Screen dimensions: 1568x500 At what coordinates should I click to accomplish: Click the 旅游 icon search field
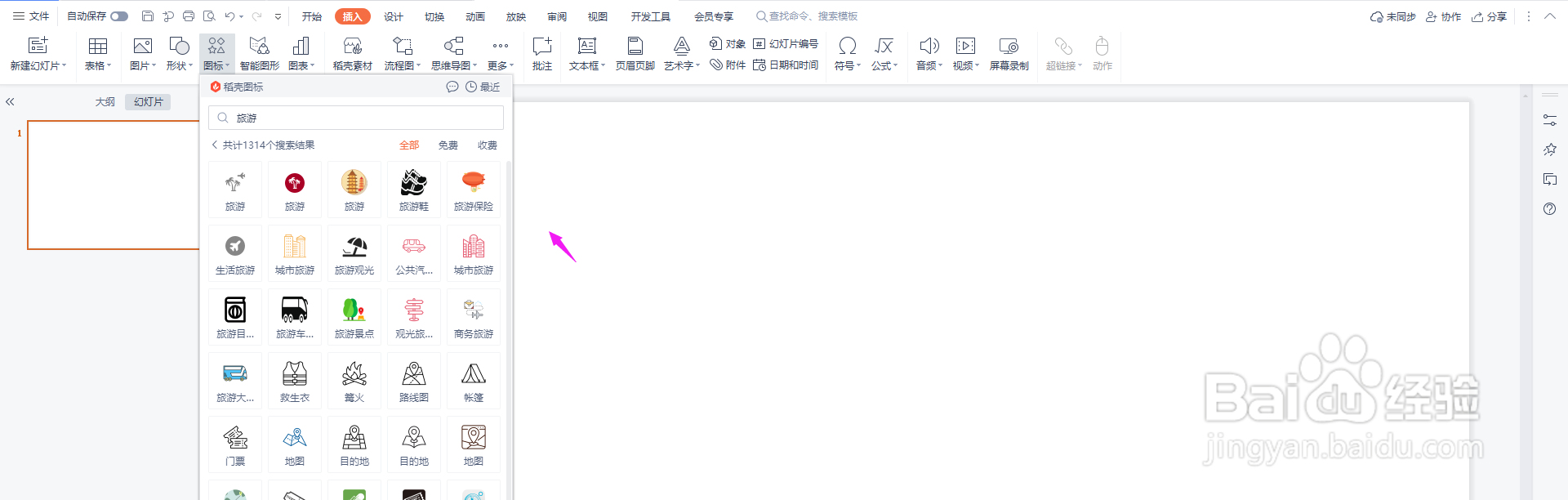(356, 118)
